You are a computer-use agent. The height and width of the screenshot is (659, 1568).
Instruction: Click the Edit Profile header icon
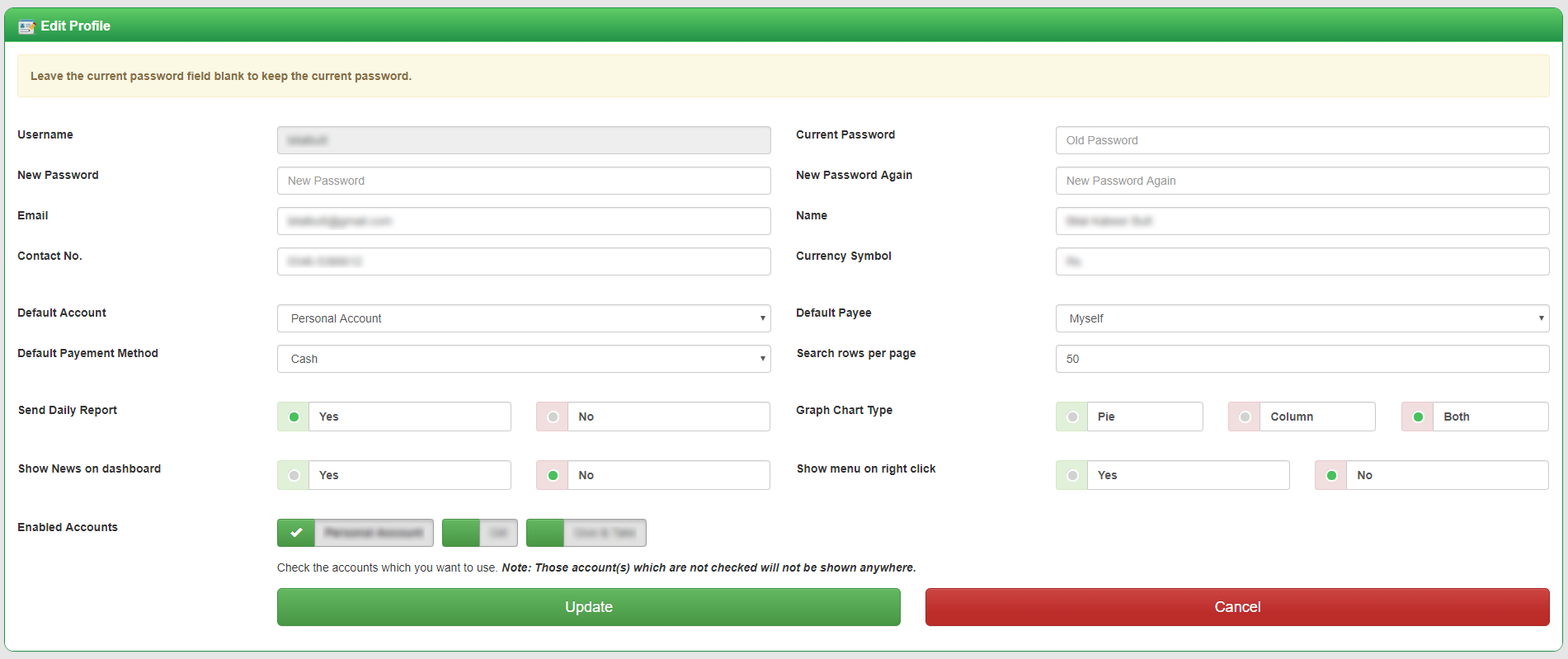click(26, 26)
